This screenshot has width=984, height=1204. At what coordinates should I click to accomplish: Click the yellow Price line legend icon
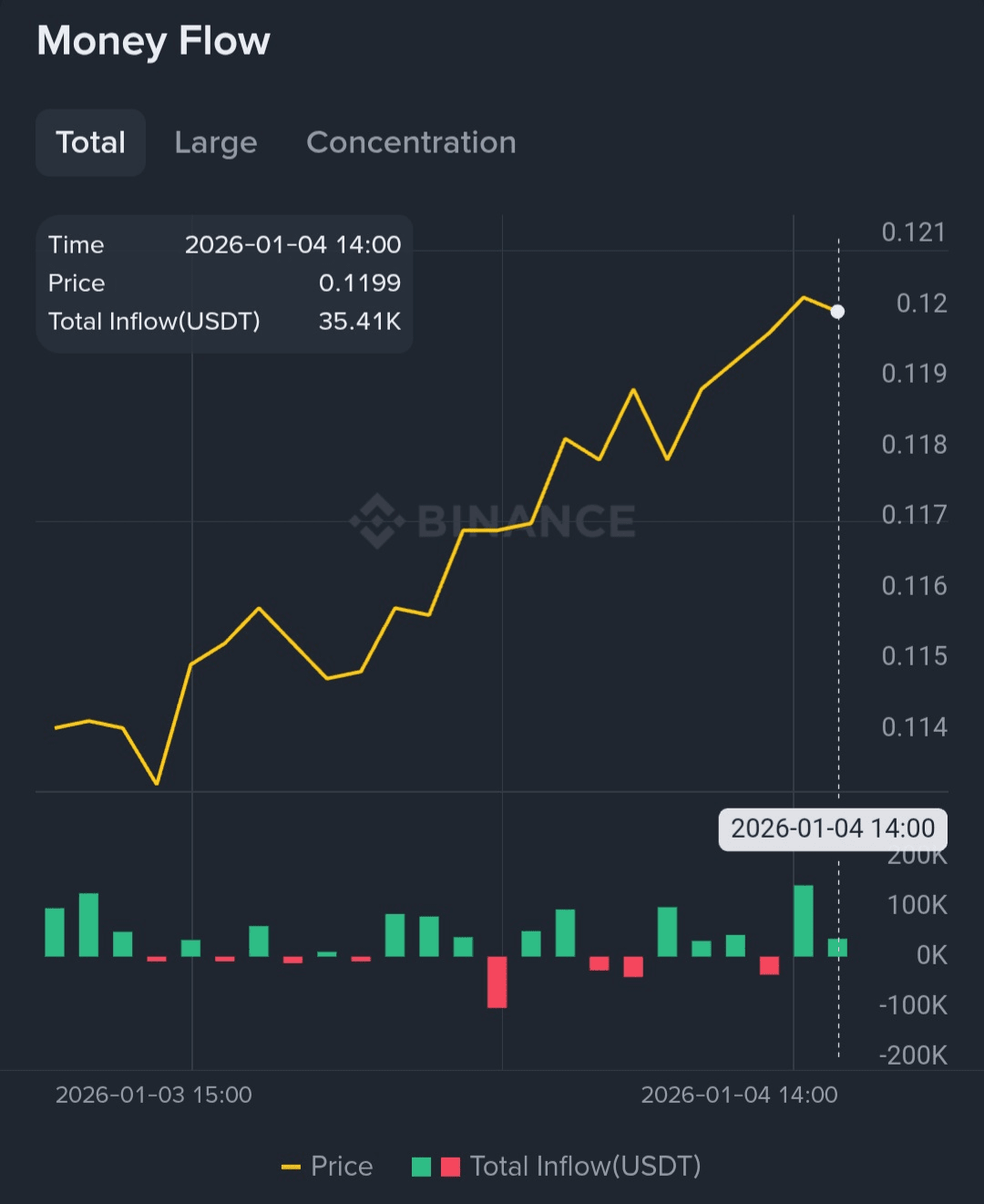pyautogui.click(x=291, y=1167)
